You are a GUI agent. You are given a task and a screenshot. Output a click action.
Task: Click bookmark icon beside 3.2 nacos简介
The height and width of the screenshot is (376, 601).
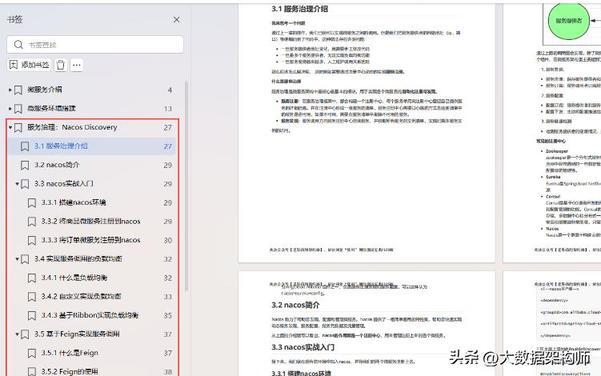tap(25, 165)
